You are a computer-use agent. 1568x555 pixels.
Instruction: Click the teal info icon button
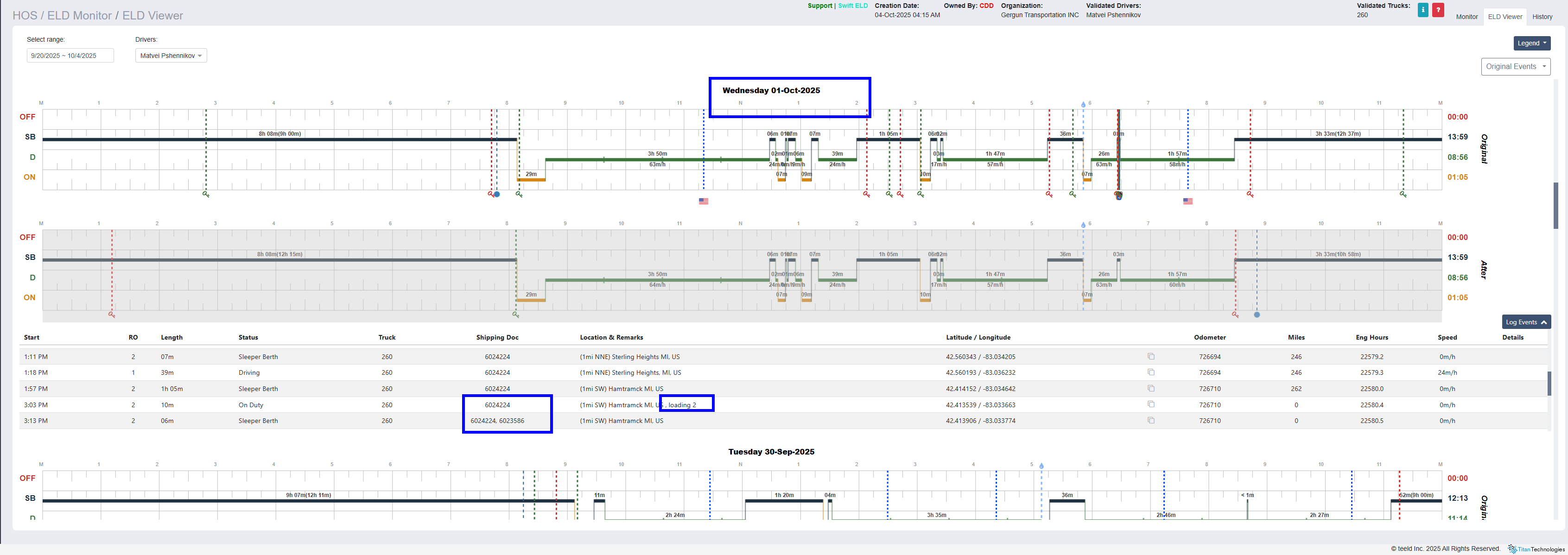coord(1422,10)
